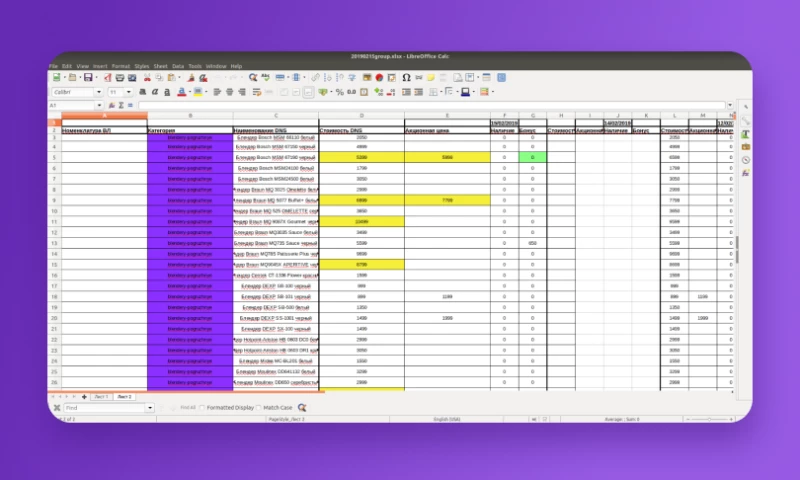Image resolution: width=800 pixels, height=480 pixels.
Task: Click the Find All button
Action: point(188,408)
